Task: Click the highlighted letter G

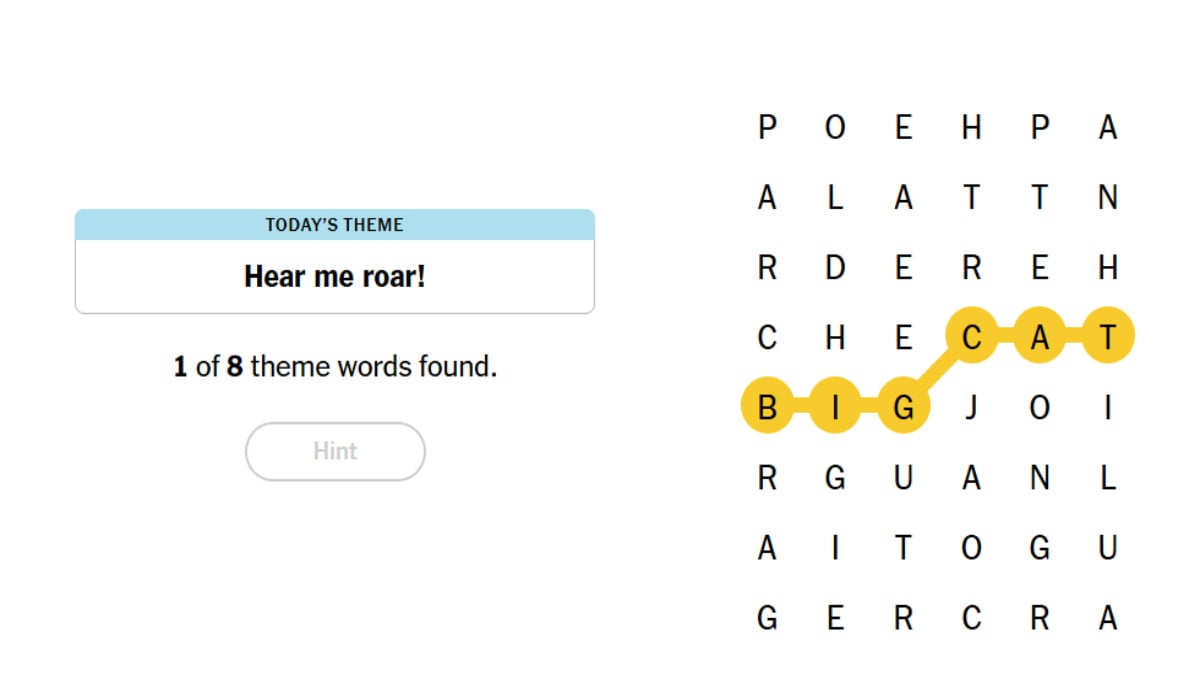Action: [x=903, y=409]
